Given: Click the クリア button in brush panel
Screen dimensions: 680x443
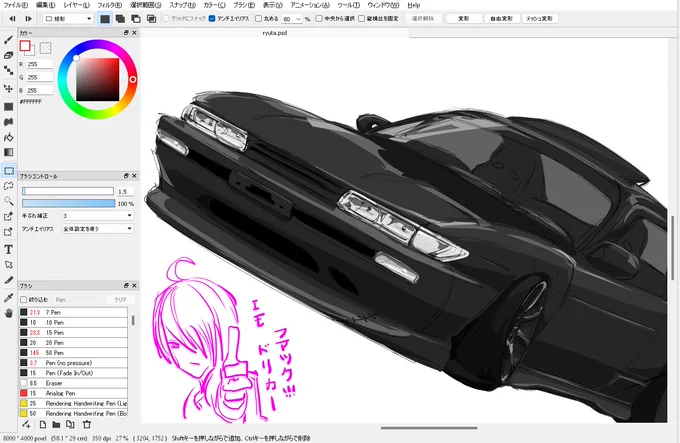Looking at the screenshot, I should tap(120, 300).
